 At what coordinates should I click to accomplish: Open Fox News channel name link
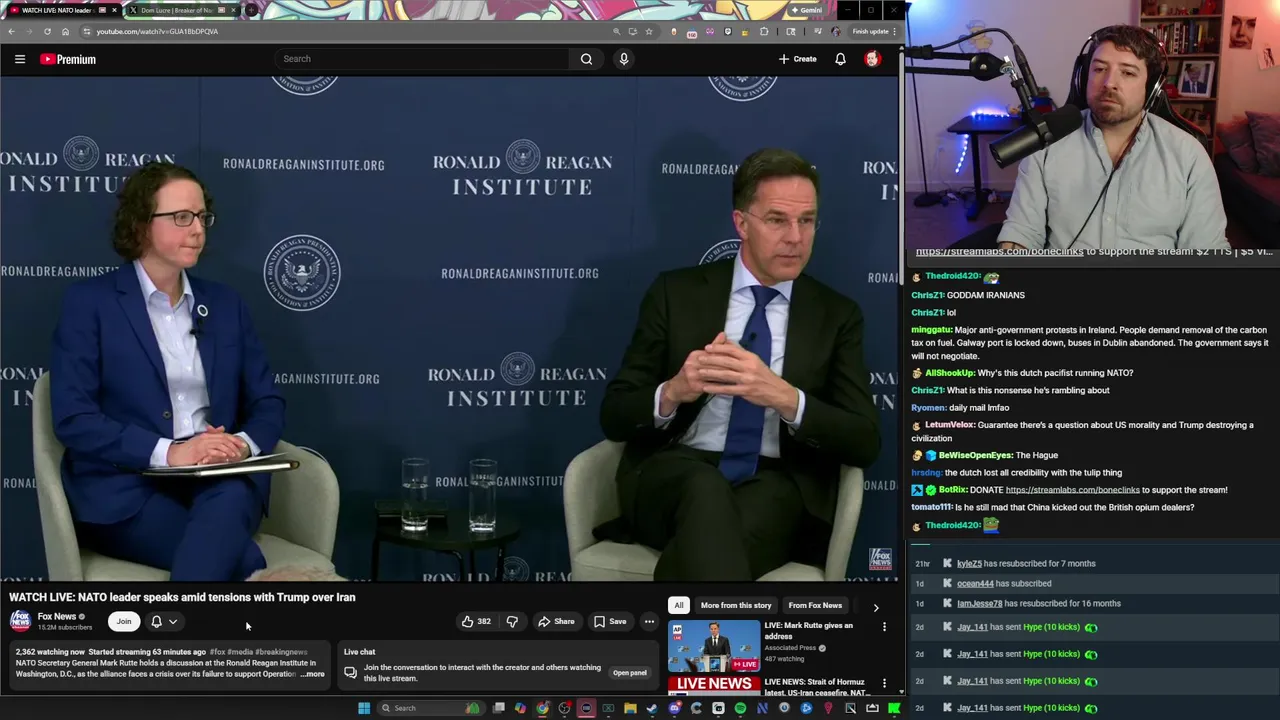click(57, 616)
